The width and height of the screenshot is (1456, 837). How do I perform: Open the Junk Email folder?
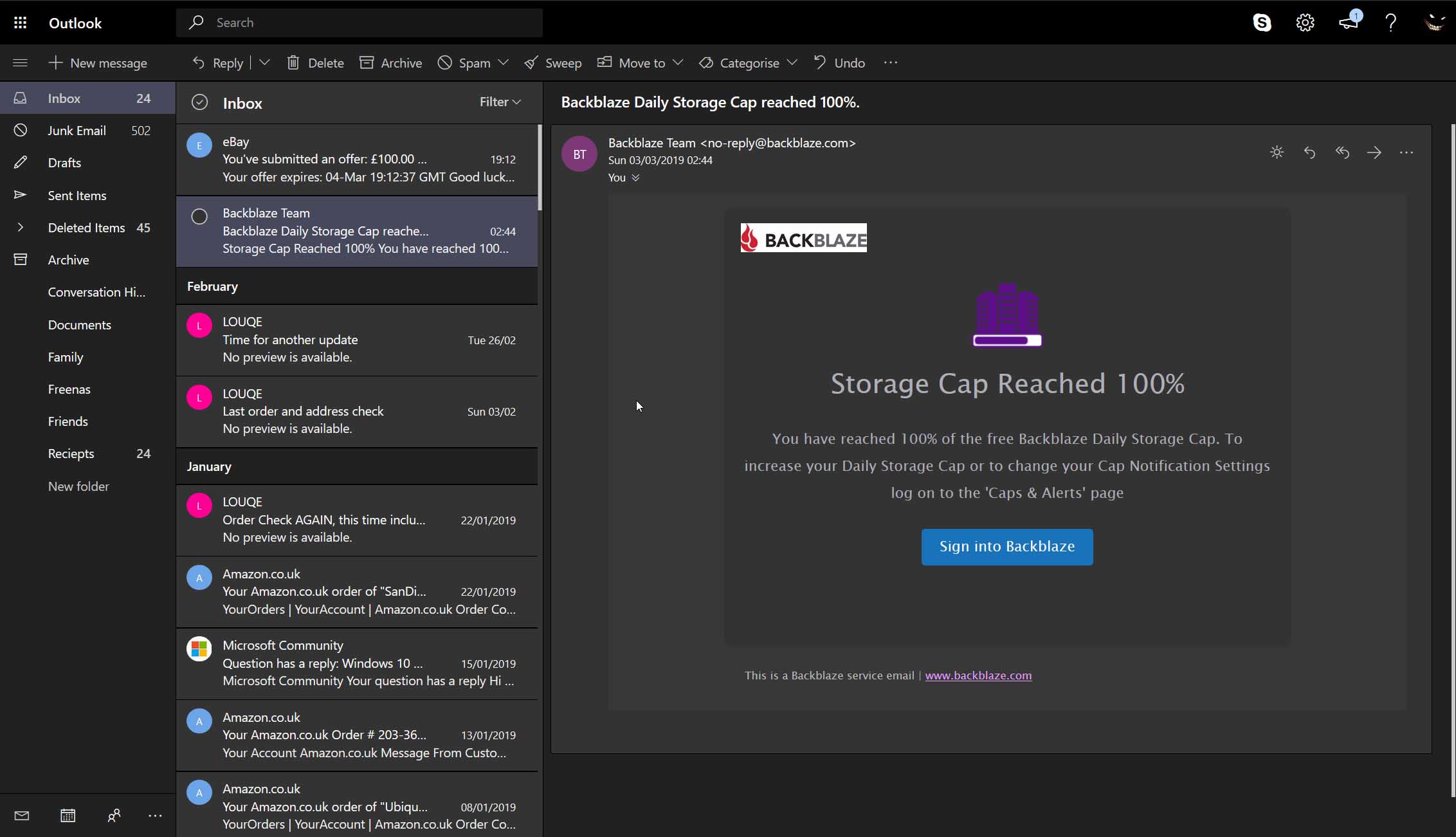[x=77, y=131]
